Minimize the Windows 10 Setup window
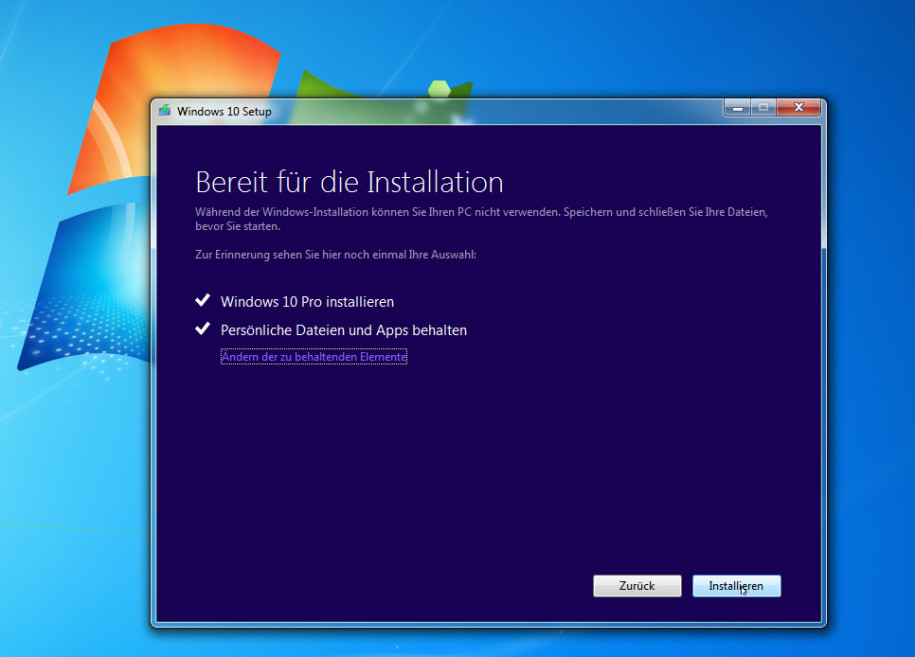Viewport: 915px width, 657px height. 738,108
